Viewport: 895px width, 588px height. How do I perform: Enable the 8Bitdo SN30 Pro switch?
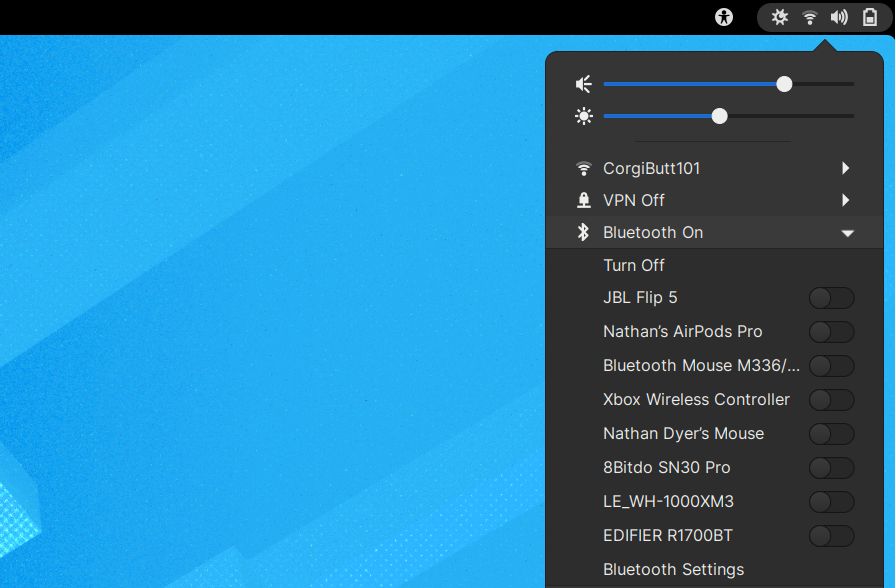832,468
